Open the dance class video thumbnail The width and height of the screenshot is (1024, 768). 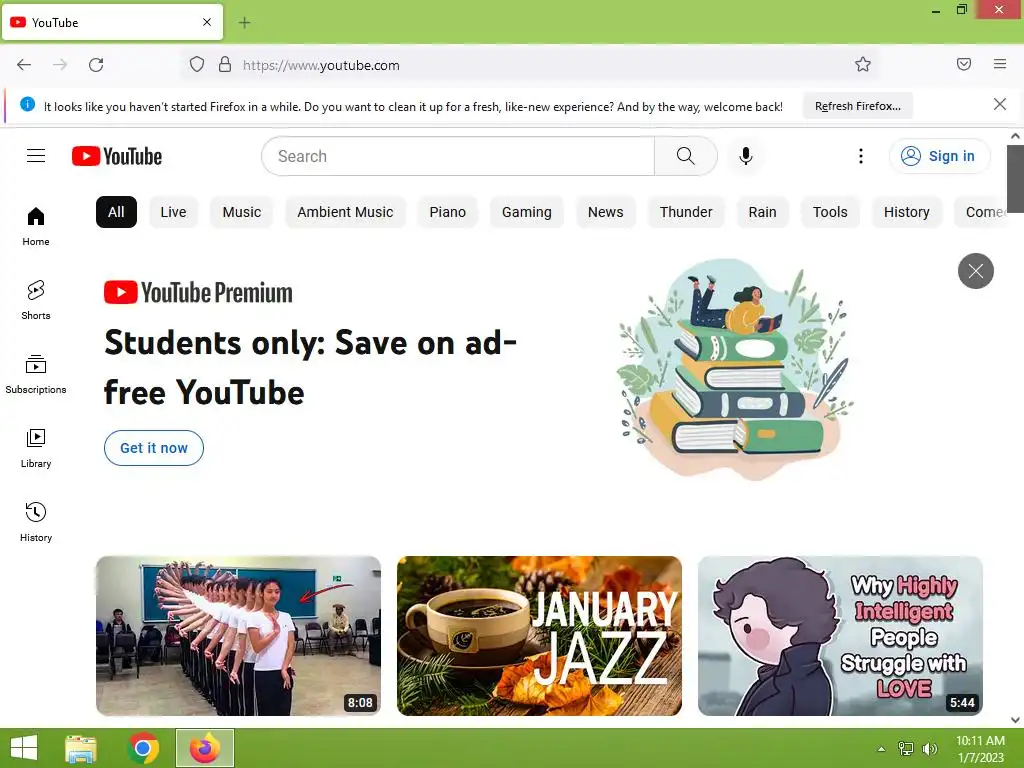point(238,636)
